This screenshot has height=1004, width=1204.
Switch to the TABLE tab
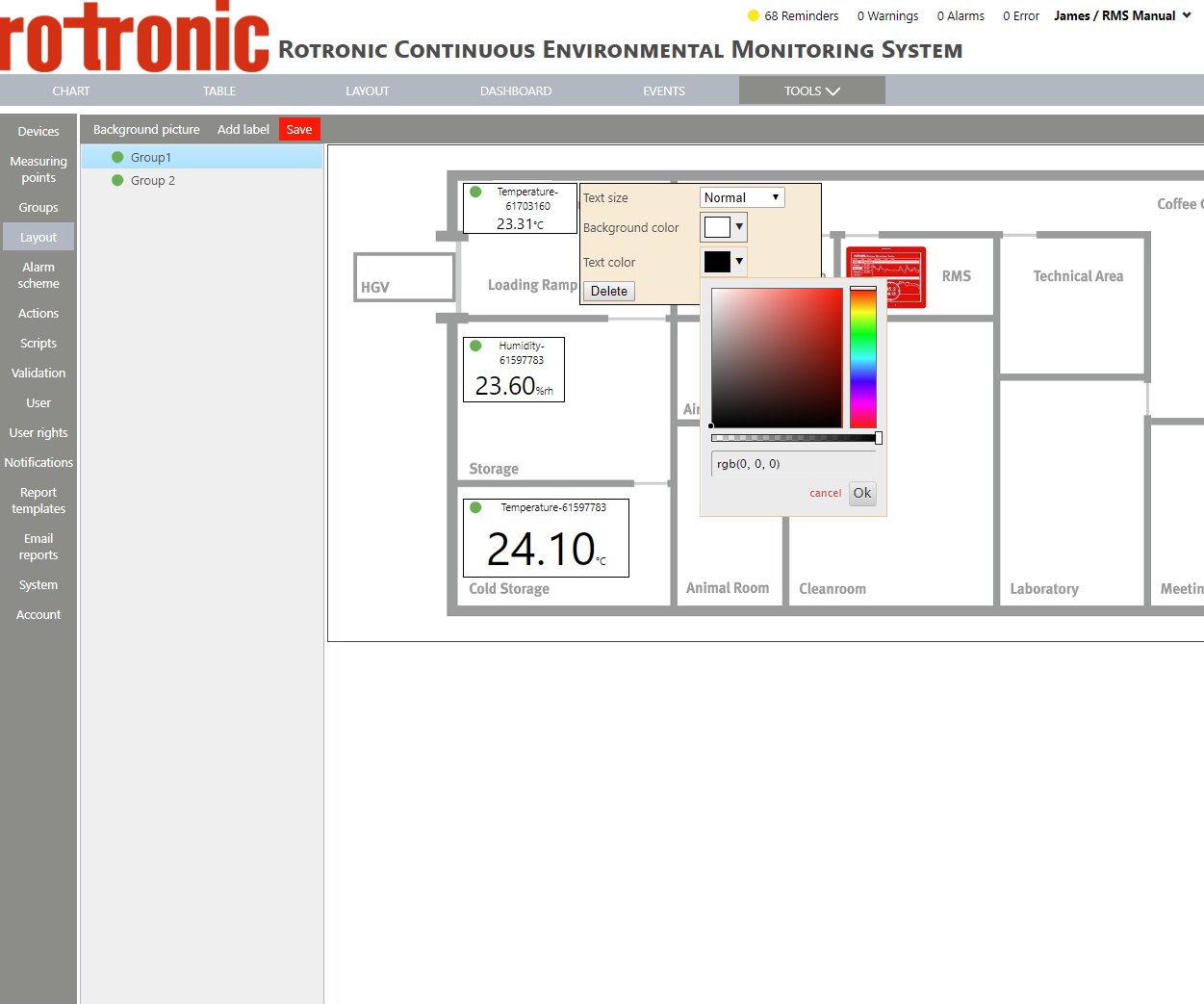pos(219,90)
